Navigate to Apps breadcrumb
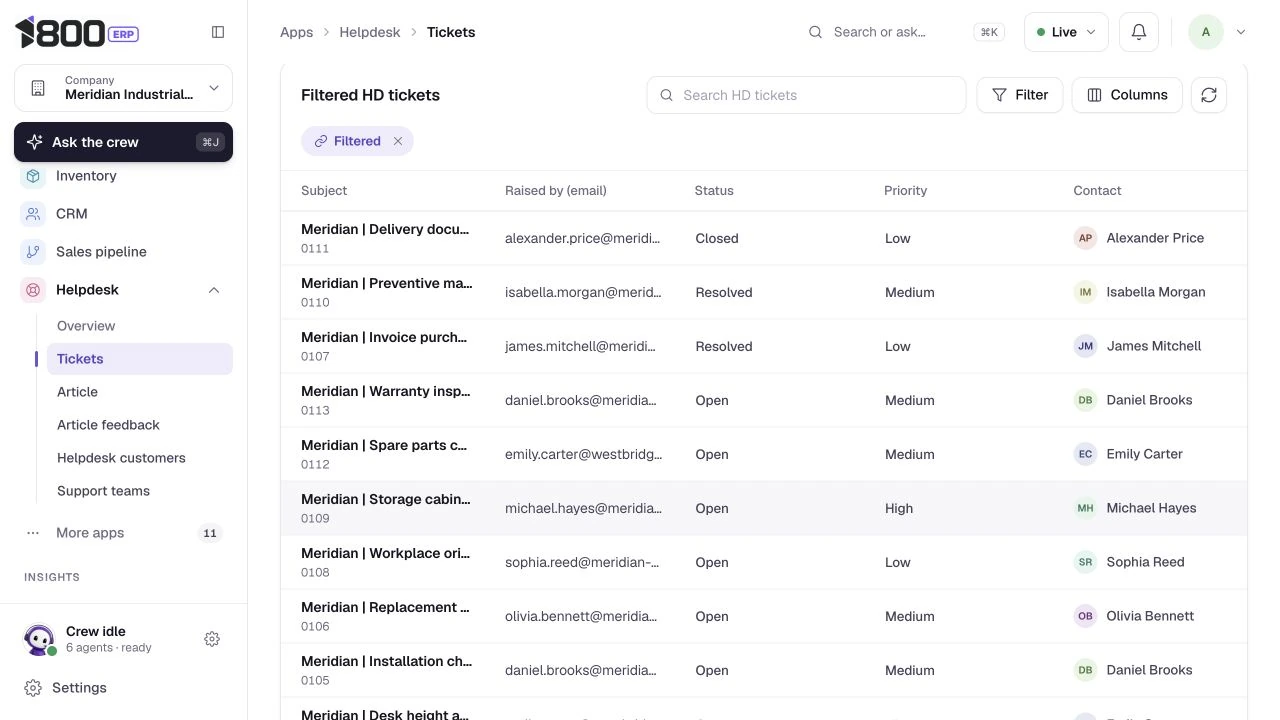This screenshot has height=720, width=1280. (x=296, y=32)
